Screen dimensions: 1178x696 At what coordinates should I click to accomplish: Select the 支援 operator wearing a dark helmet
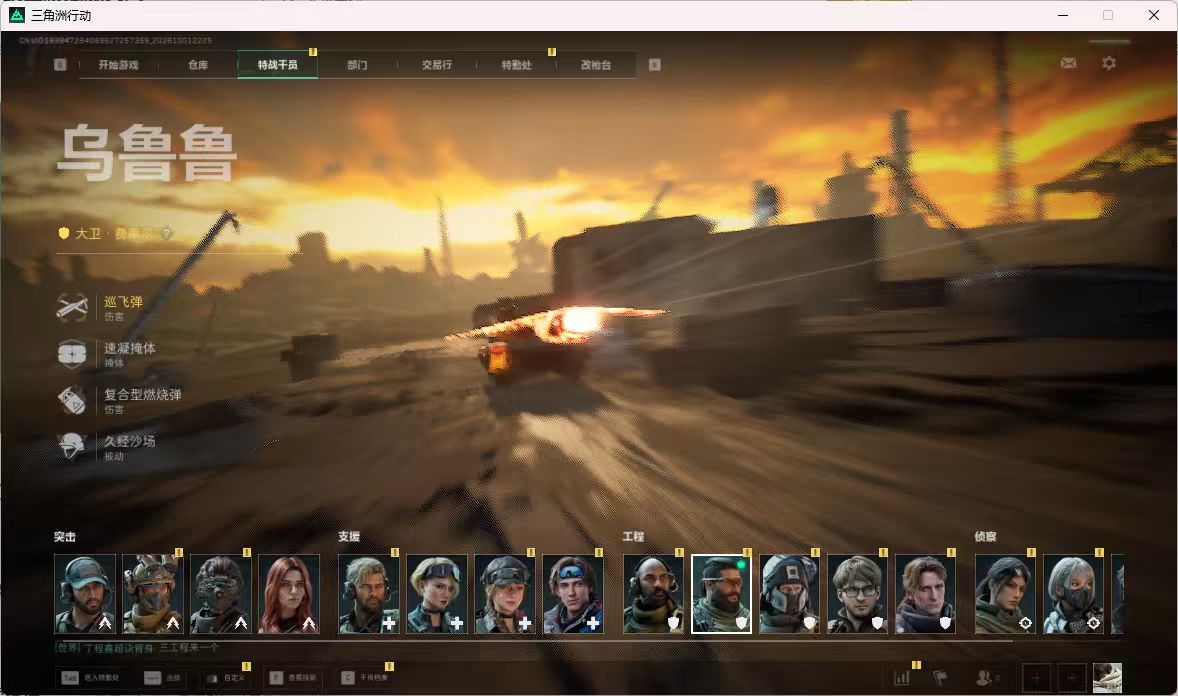[x=505, y=594]
